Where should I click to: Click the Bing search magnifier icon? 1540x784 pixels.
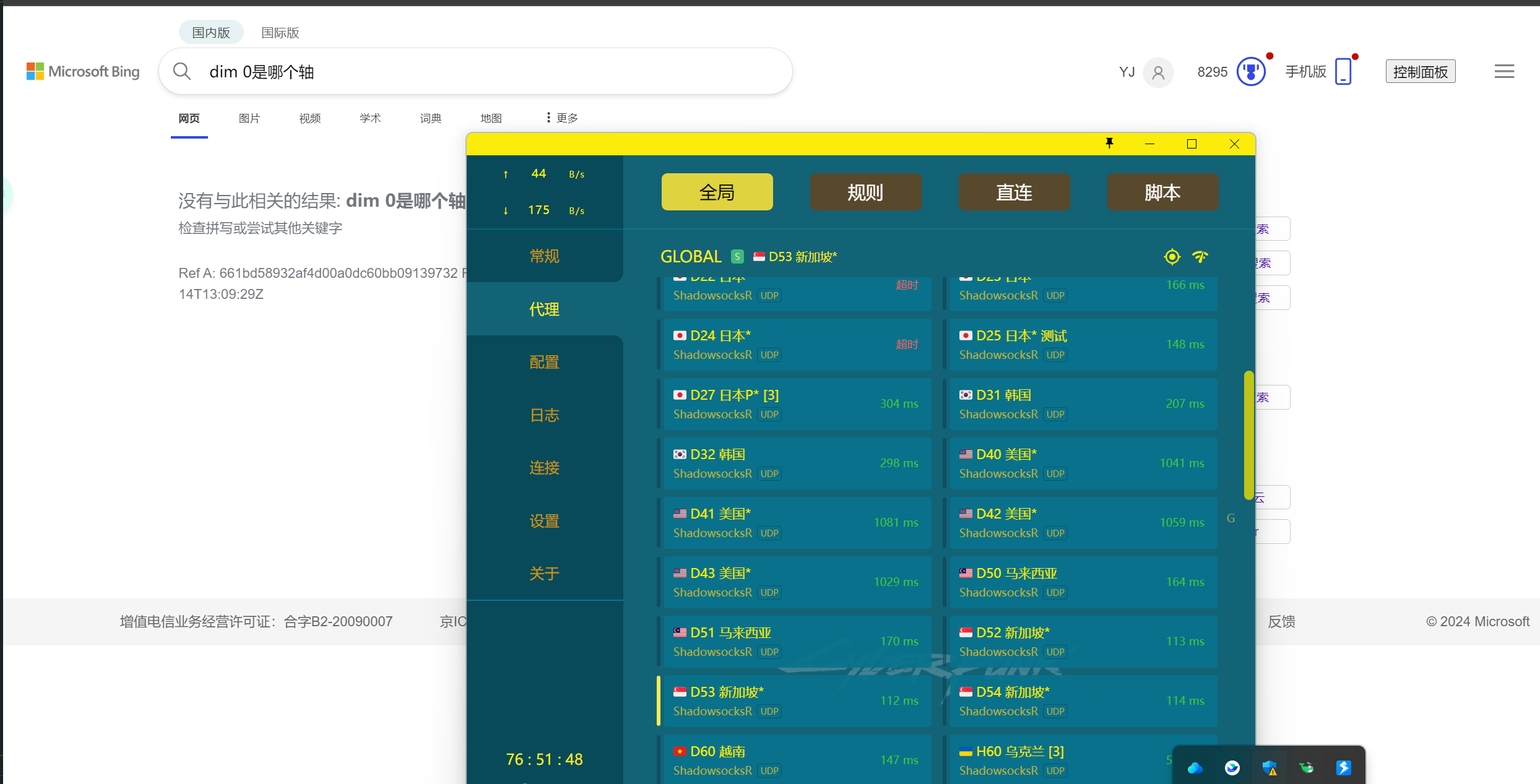[x=181, y=71]
